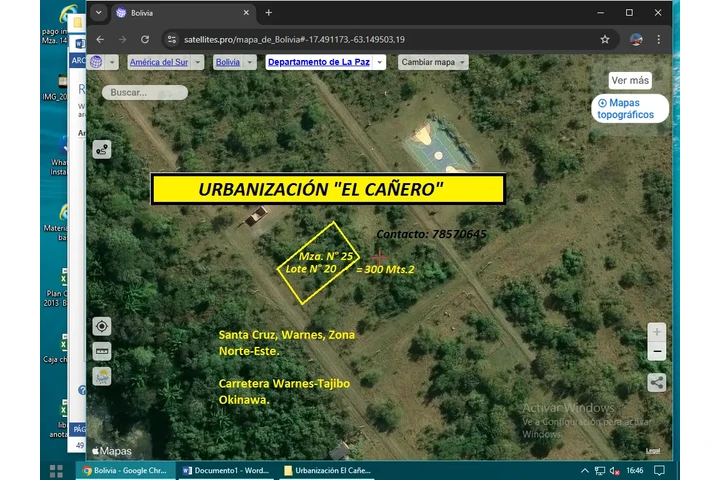
Task: Bookmark this page with the star
Action: point(605,40)
